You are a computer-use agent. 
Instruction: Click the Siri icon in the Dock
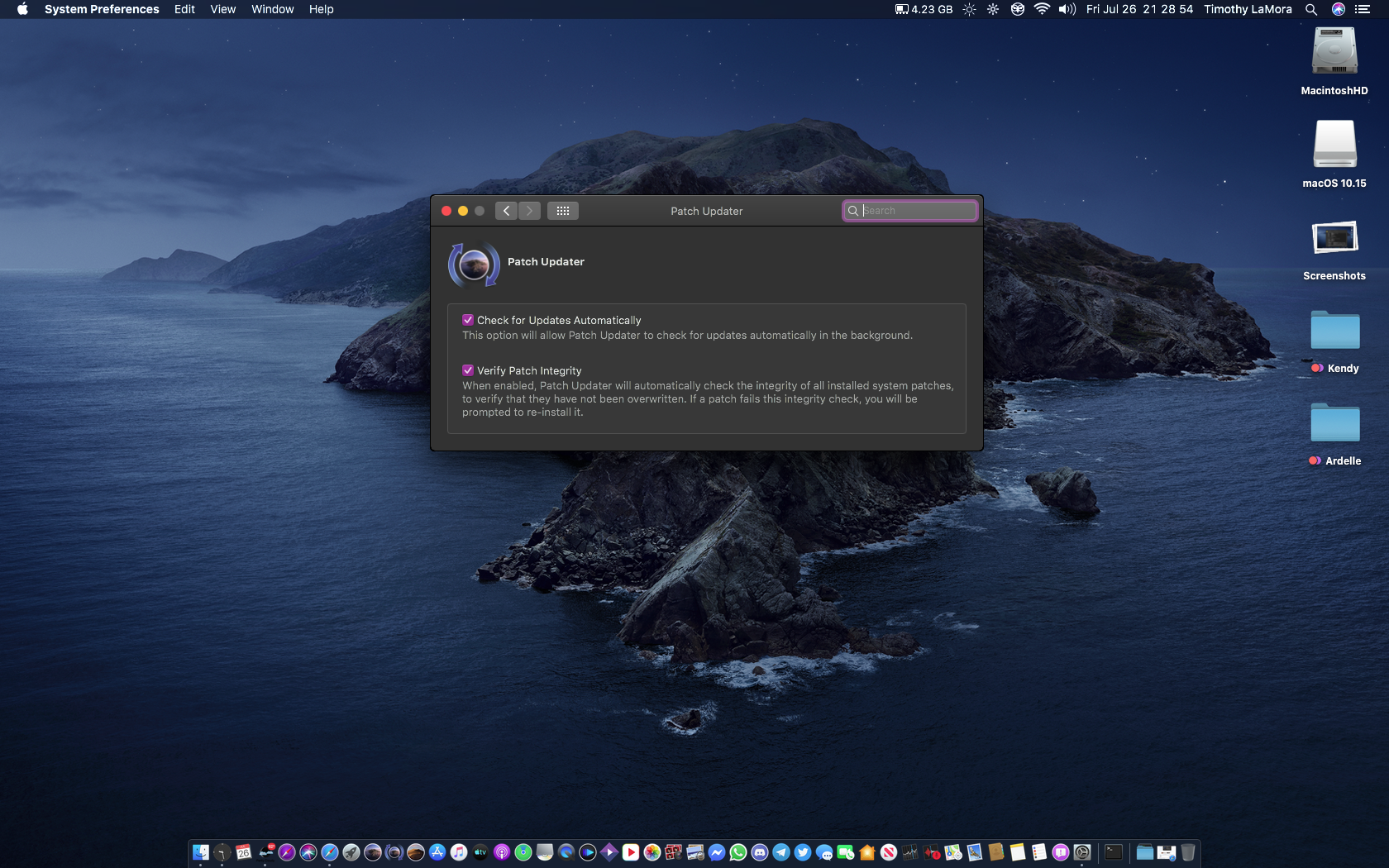tap(308, 852)
